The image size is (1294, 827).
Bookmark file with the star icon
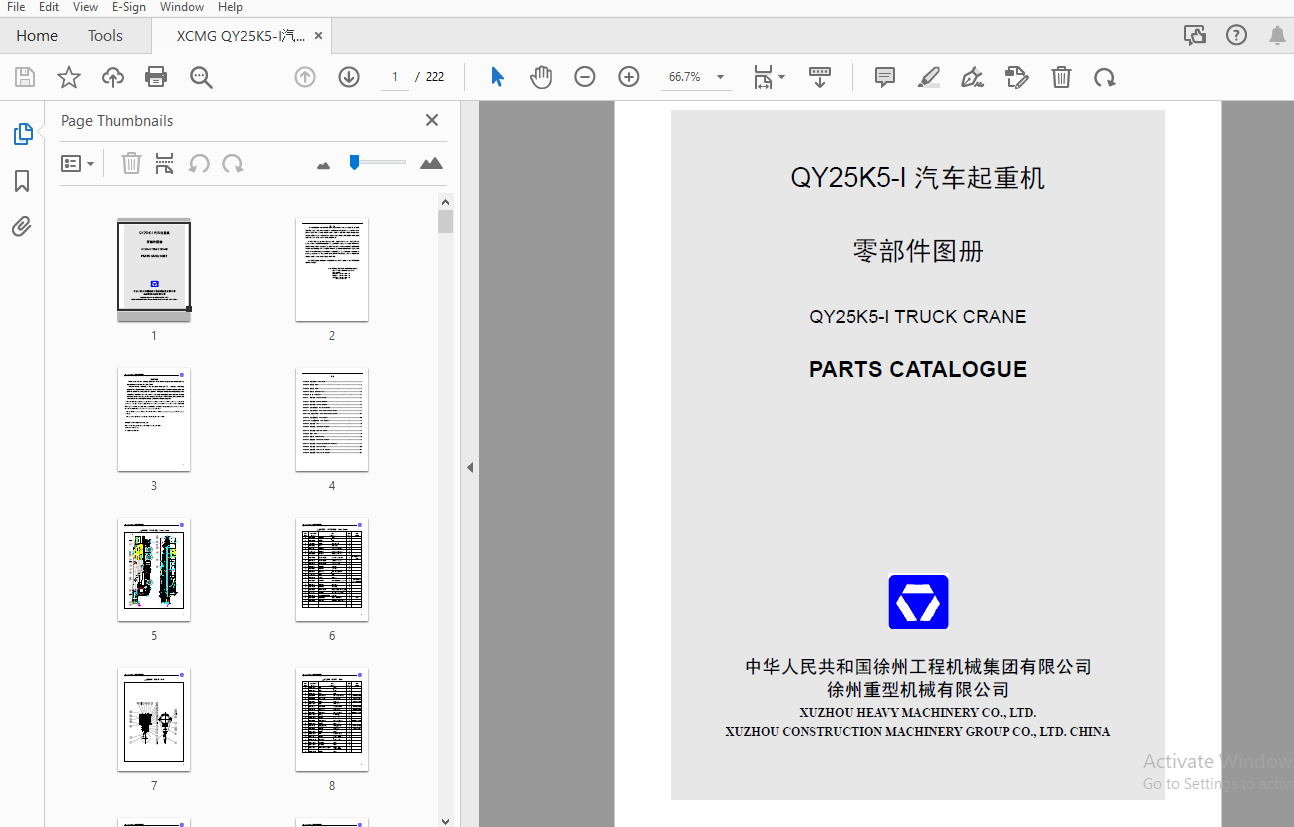pos(69,77)
